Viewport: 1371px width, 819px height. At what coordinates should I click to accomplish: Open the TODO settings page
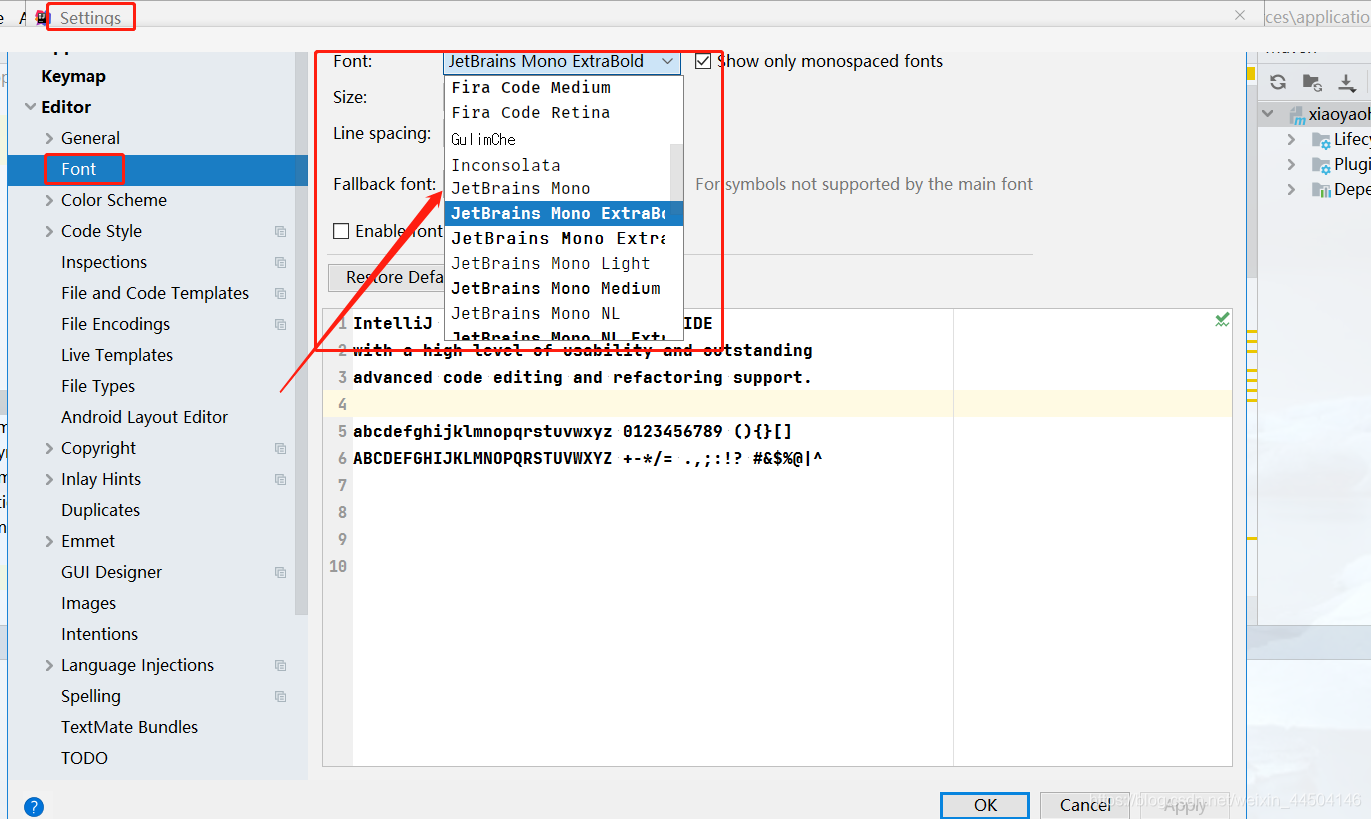[84, 758]
